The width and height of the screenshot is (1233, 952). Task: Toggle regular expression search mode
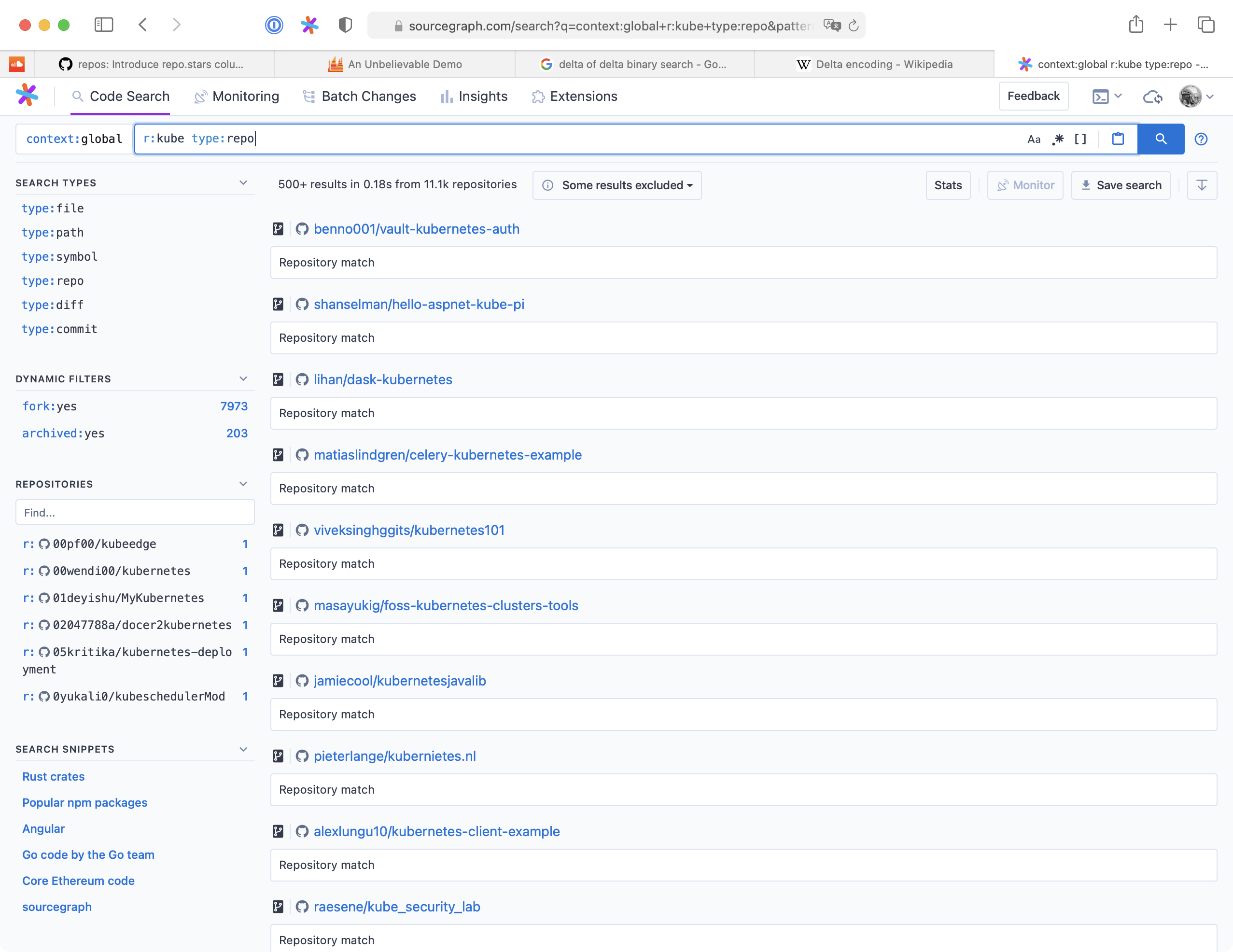click(1058, 139)
